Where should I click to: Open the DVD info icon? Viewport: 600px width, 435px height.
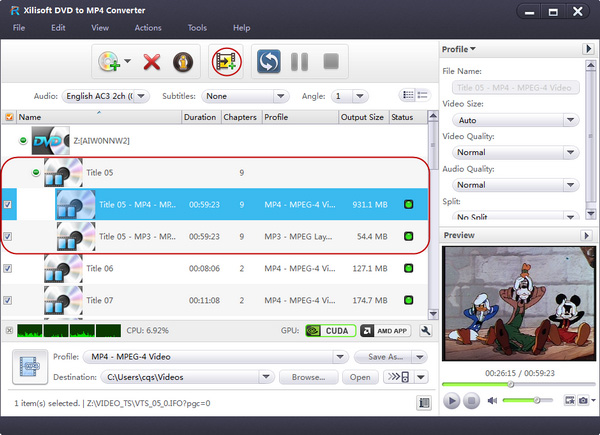click(183, 62)
